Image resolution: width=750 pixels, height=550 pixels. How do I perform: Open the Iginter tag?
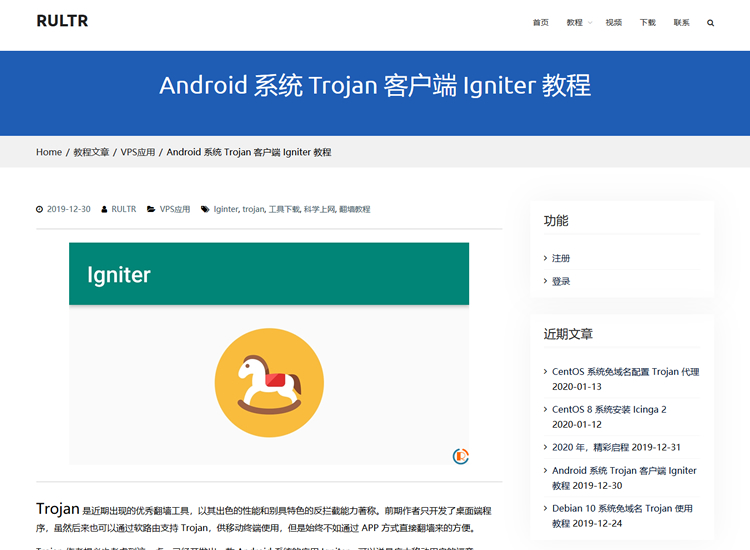[x=226, y=209]
